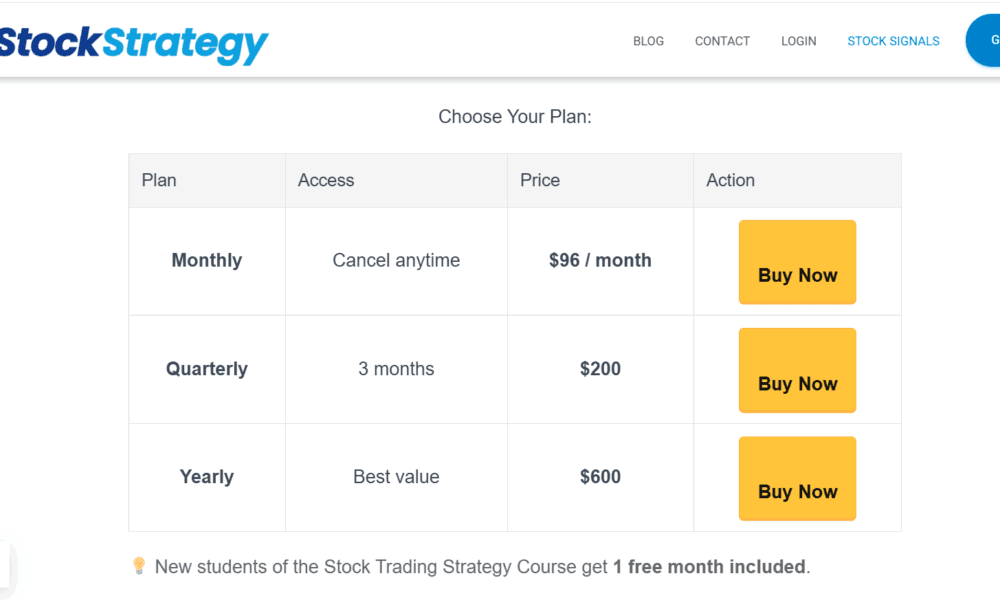This screenshot has height=600, width=1000.
Task: Click the Action column header
Action: [730, 180]
